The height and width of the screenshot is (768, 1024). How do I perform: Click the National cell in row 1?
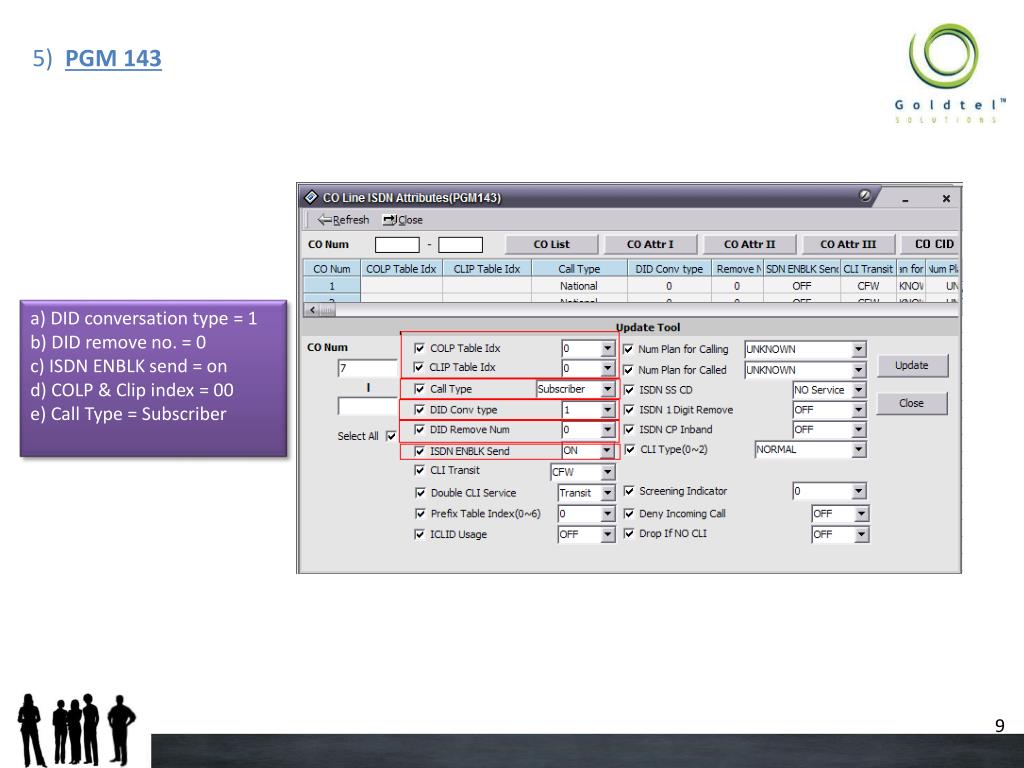(x=579, y=286)
